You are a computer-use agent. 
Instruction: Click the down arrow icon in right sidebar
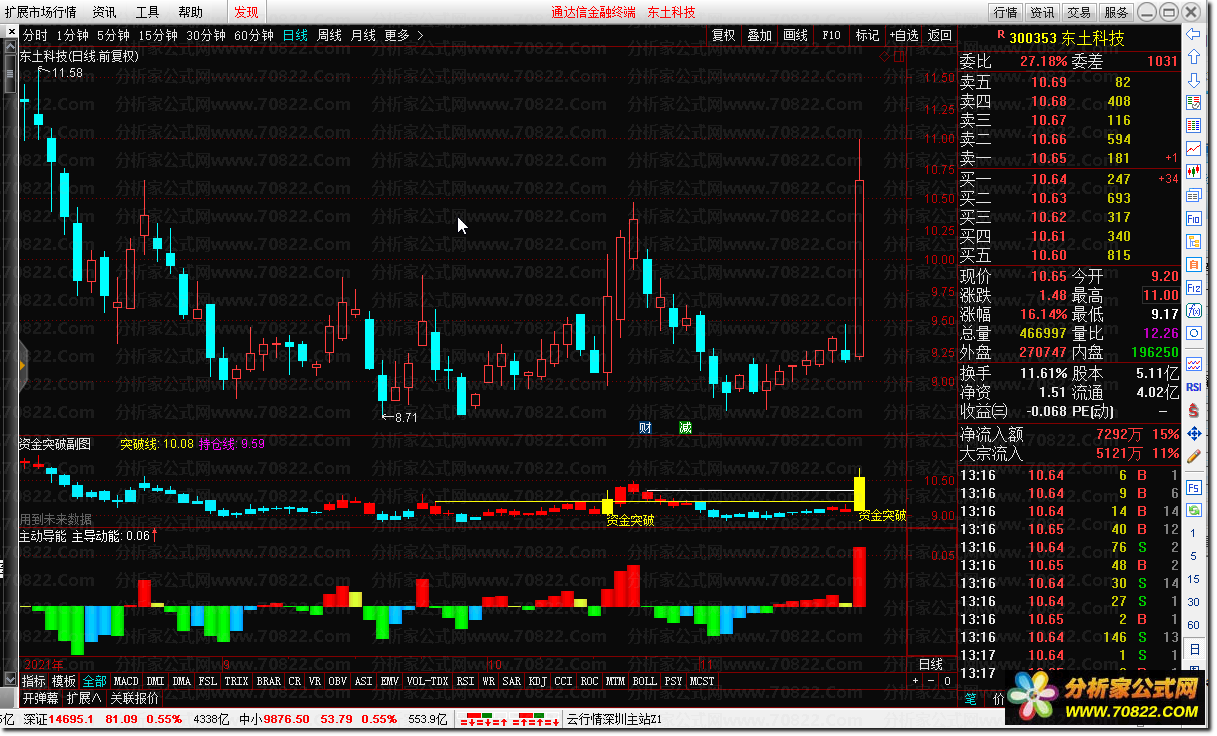coord(1193,80)
